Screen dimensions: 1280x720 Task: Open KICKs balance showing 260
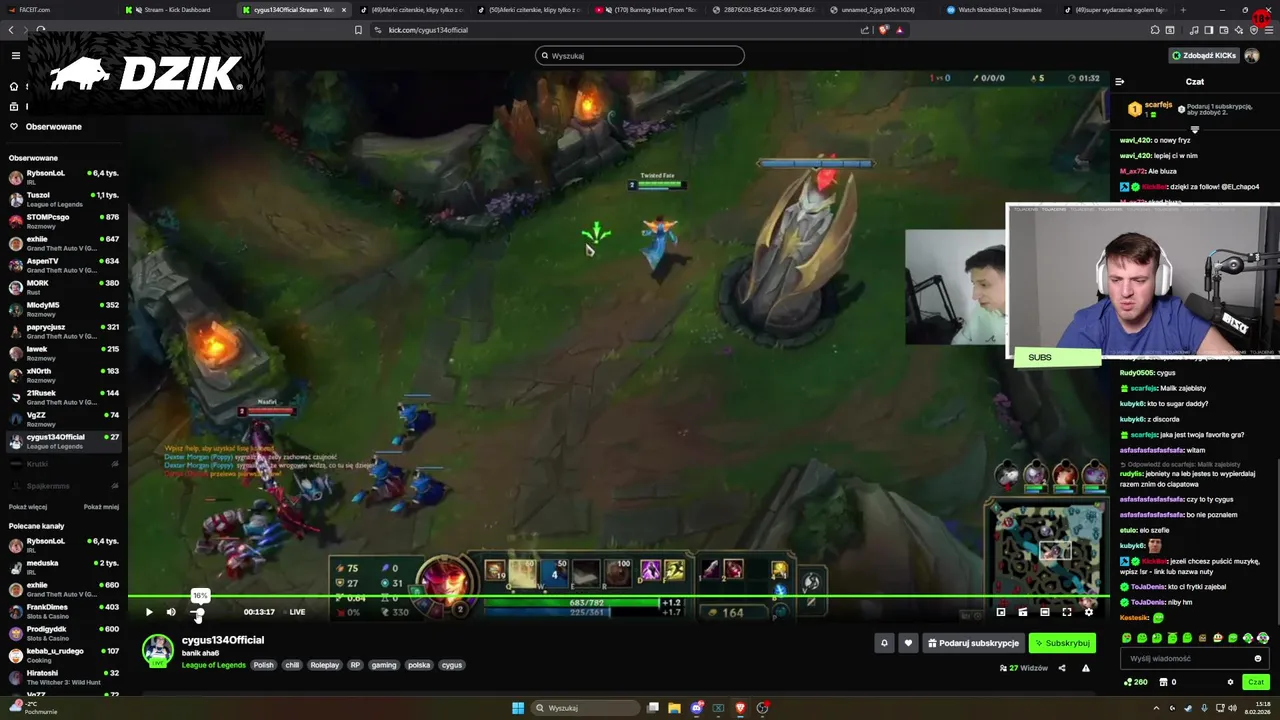[1135, 682]
